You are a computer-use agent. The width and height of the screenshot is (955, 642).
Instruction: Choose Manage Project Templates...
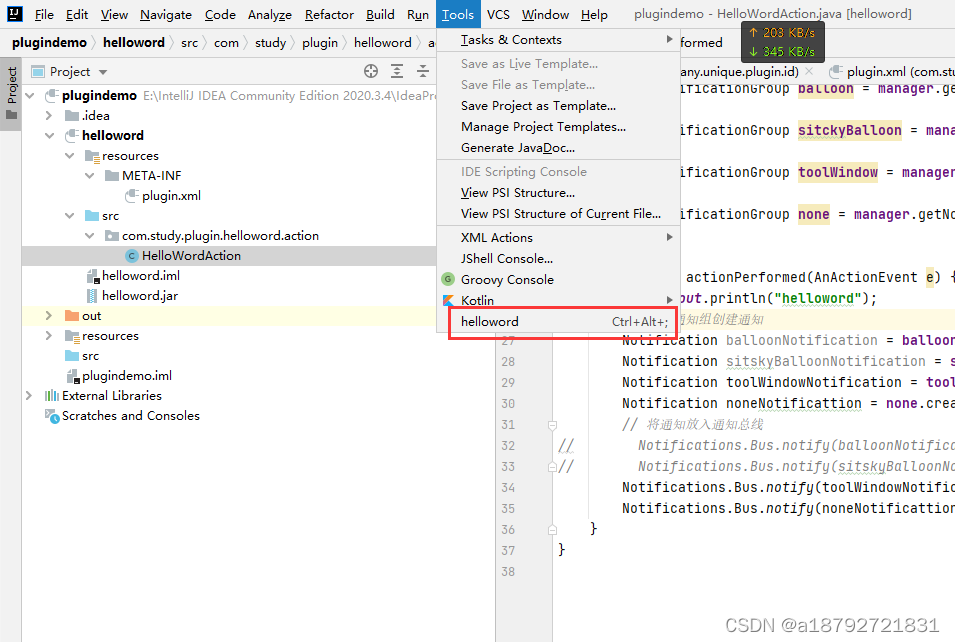point(558,127)
